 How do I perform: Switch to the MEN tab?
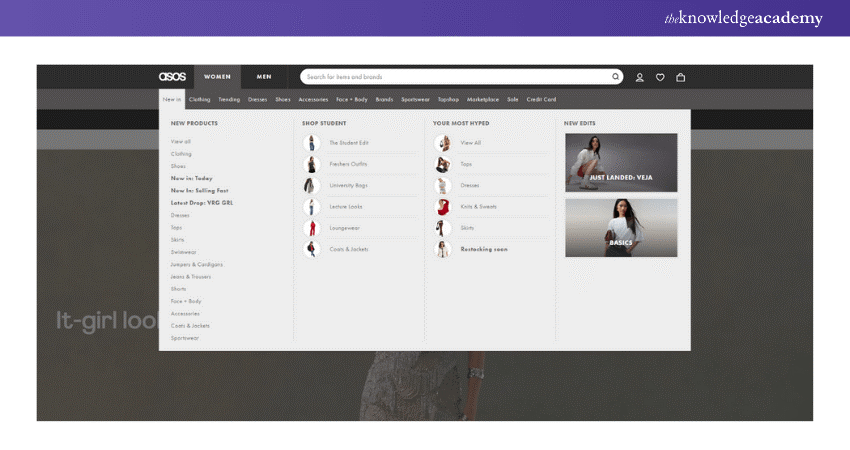[263, 76]
